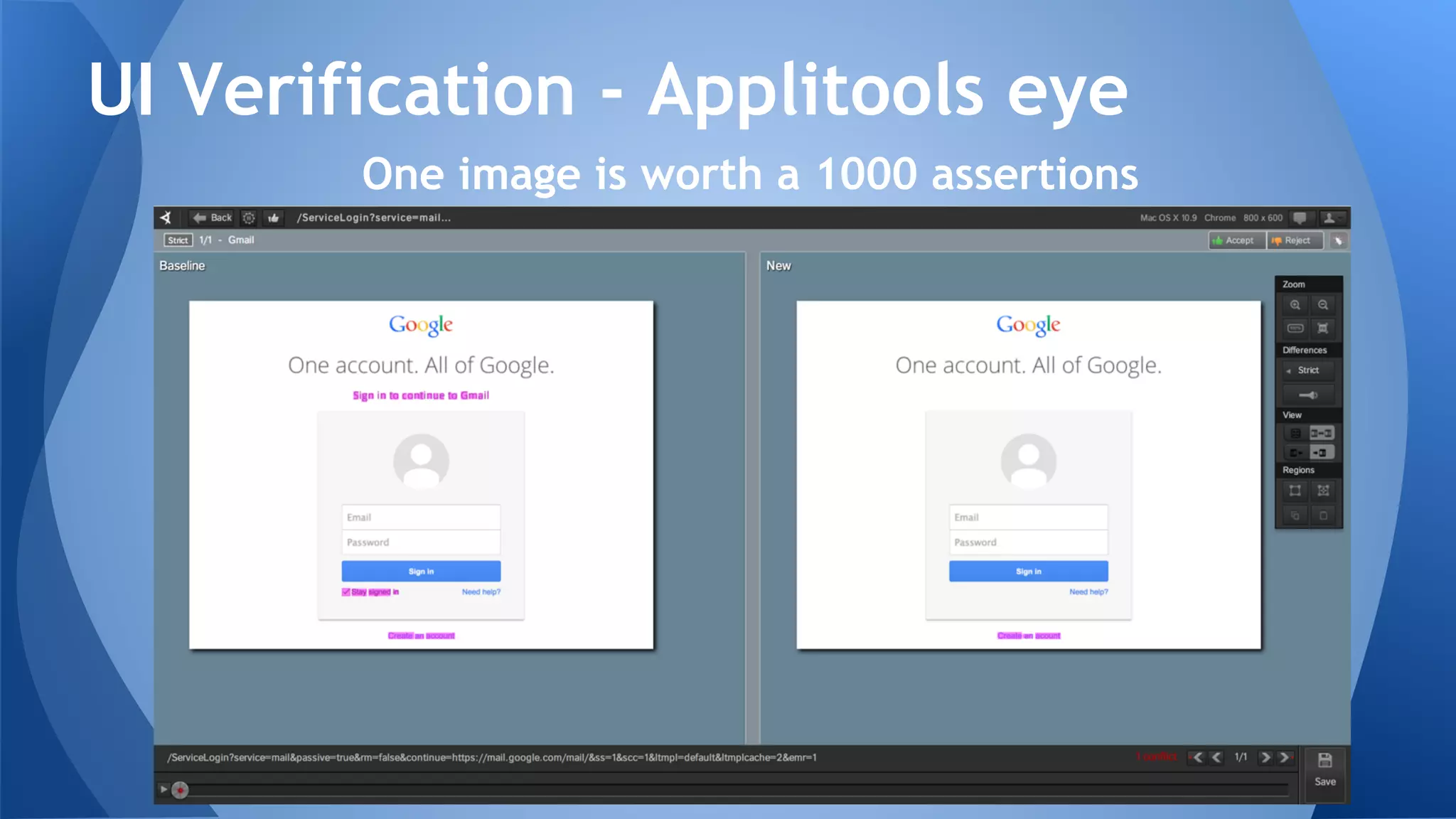This screenshot has height=819, width=1456.
Task: Click the copy regions icon
Action: 1295,515
